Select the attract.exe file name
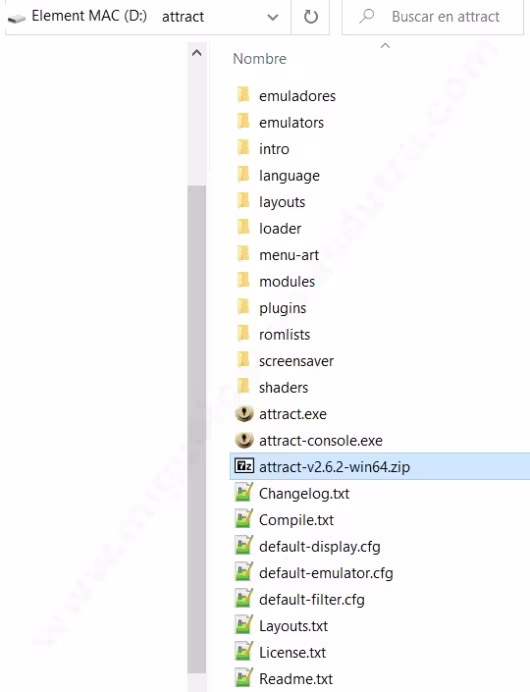 pyautogui.click(x=293, y=414)
